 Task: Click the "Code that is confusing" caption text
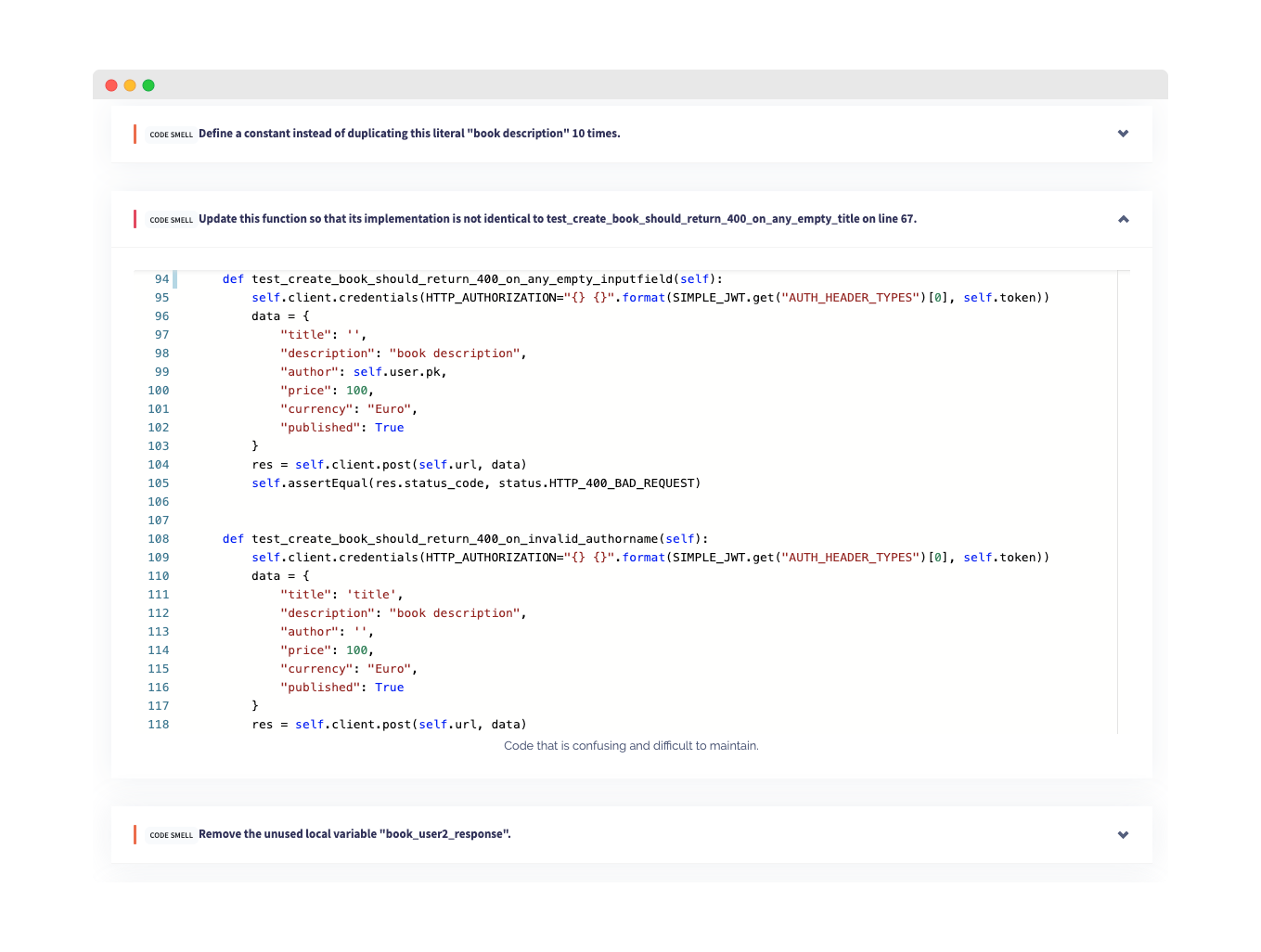click(631, 746)
